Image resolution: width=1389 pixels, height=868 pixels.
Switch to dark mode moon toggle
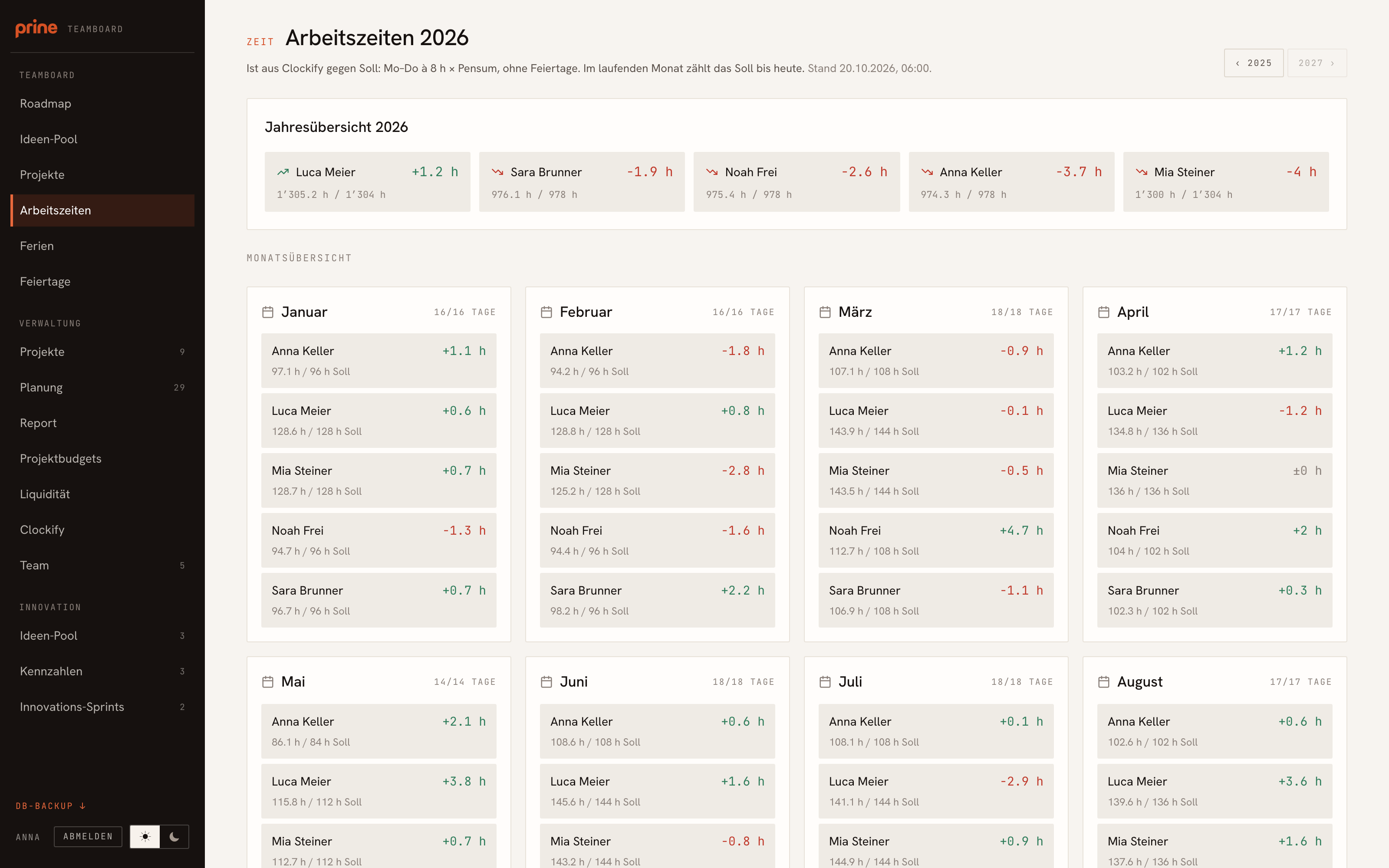[174, 836]
